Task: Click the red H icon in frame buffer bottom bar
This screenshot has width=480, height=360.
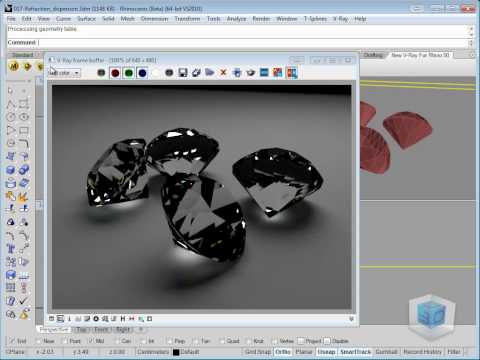Action: pos(132,319)
